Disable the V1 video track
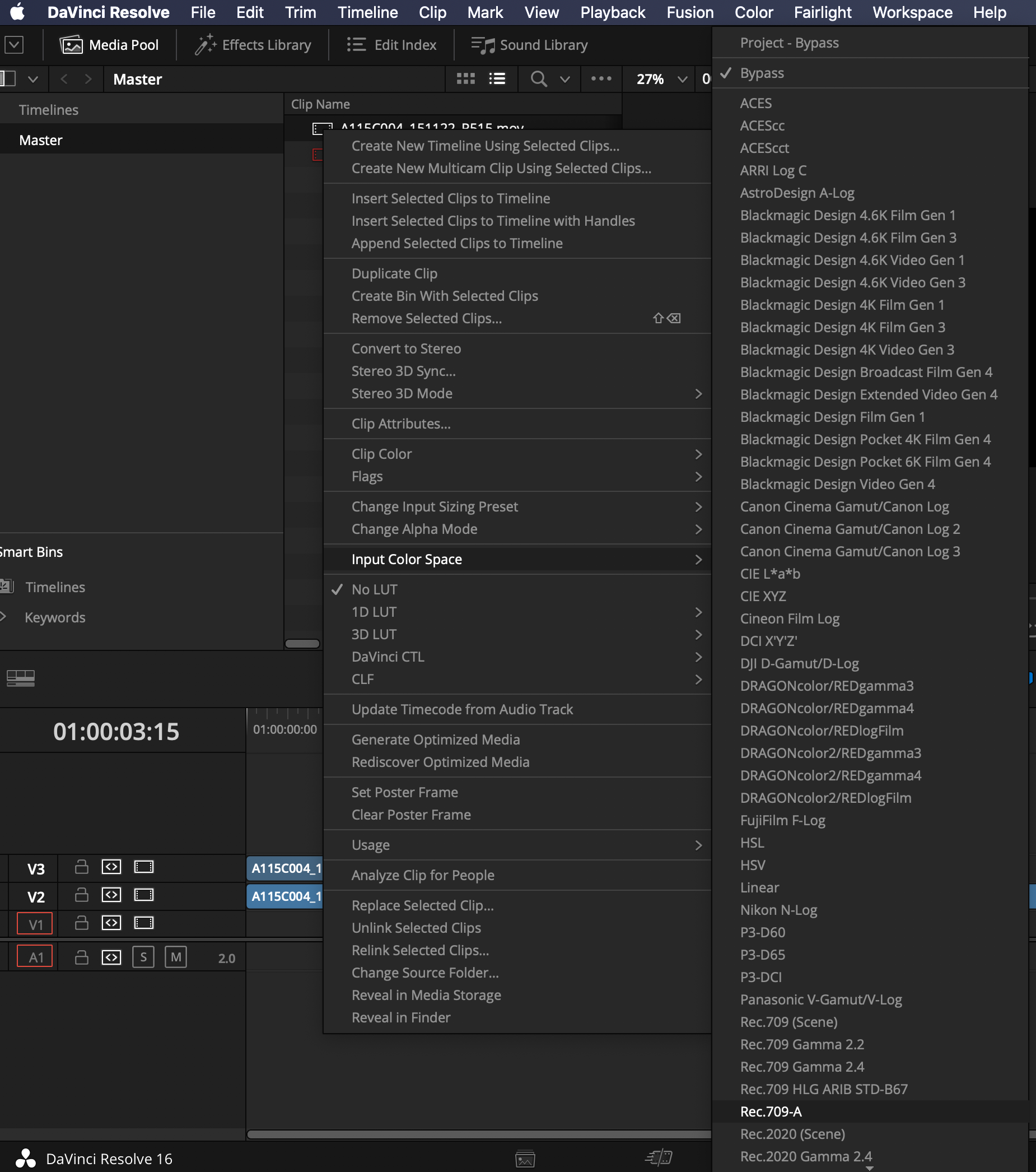Image resolution: width=1036 pixels, height=1172 pixels. (144, 923)
